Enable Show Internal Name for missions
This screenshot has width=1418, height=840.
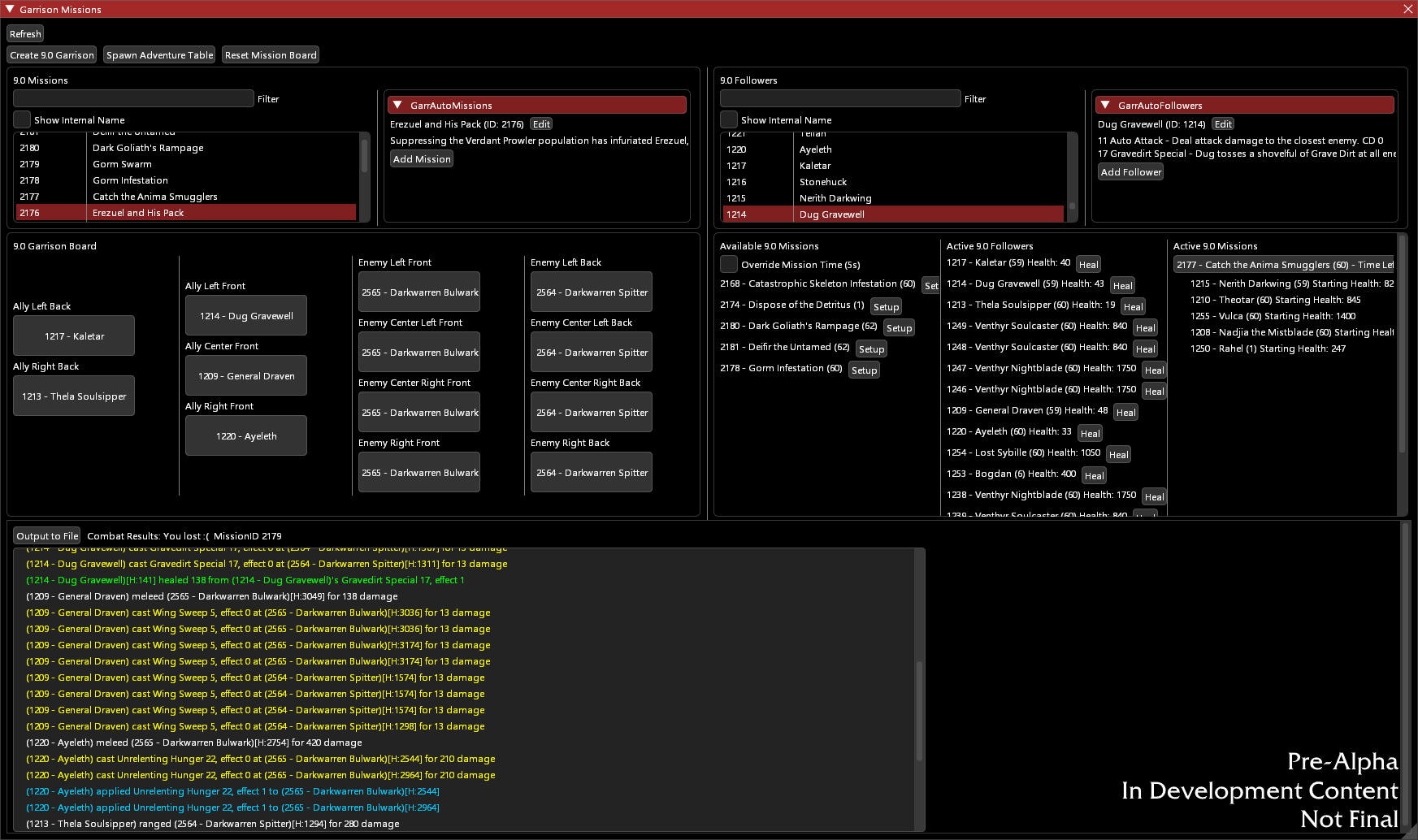tap(22, 119)
